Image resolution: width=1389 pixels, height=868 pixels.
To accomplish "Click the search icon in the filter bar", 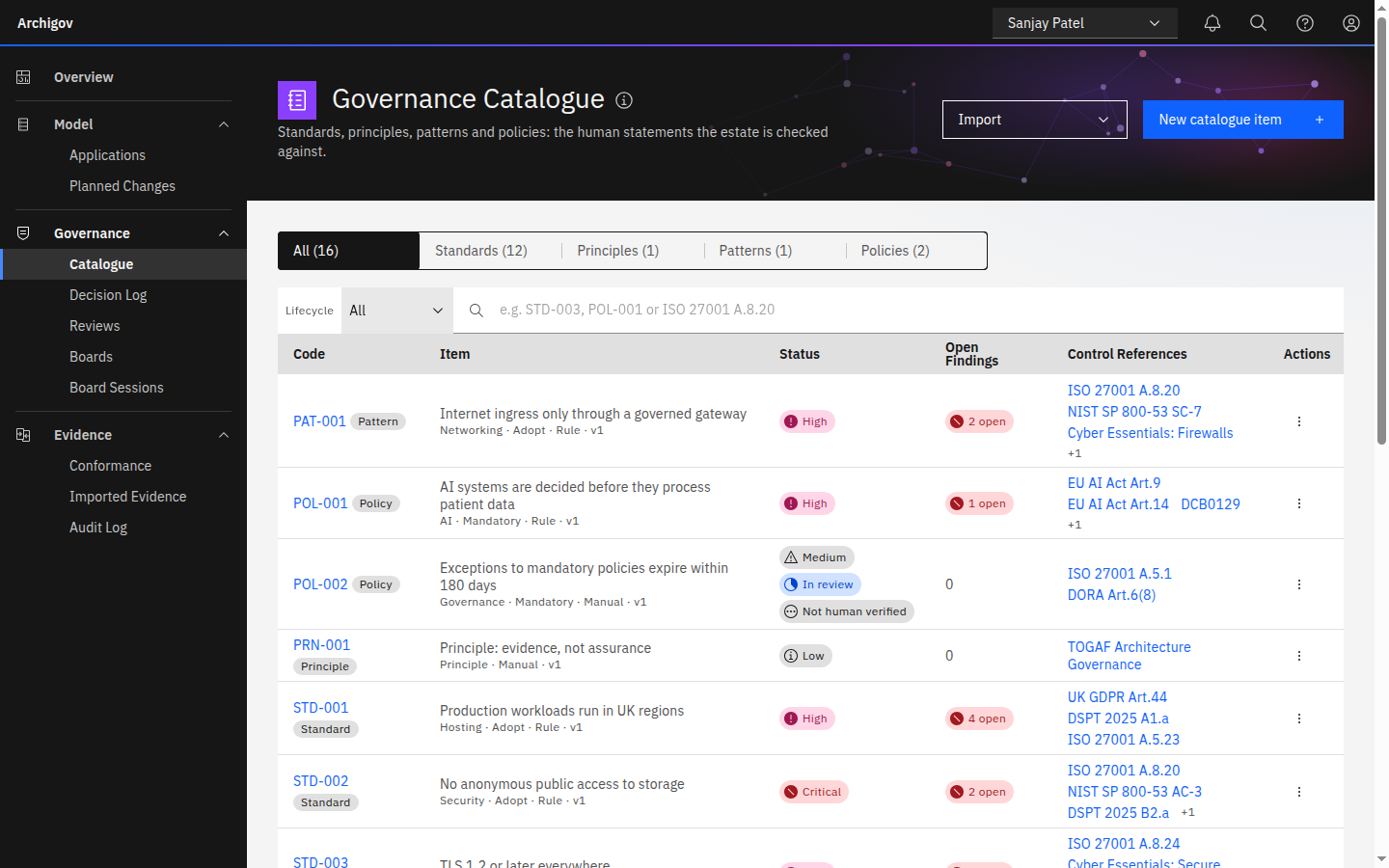I will coord(477,311).
